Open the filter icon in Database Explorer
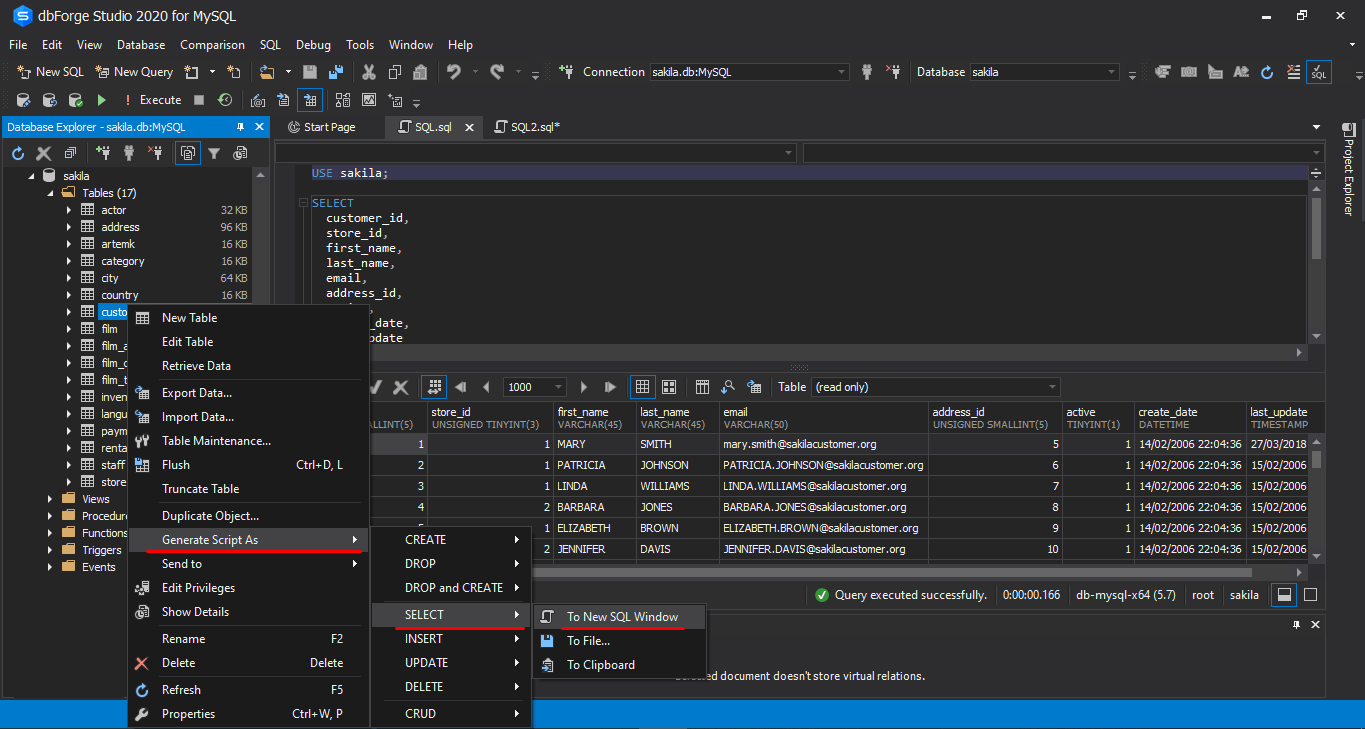 (216, 153)
